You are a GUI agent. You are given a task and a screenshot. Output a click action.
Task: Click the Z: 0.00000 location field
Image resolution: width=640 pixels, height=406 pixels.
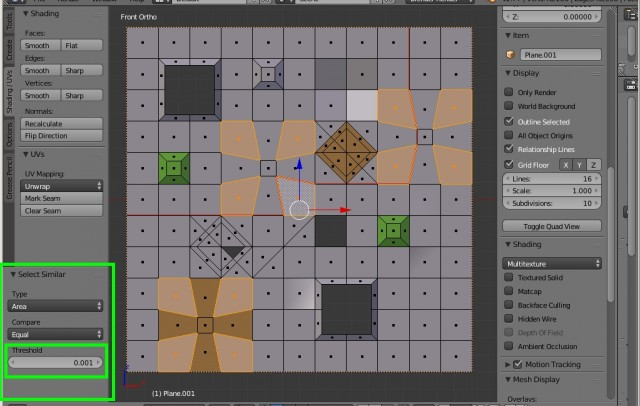[x=552, y=17]
